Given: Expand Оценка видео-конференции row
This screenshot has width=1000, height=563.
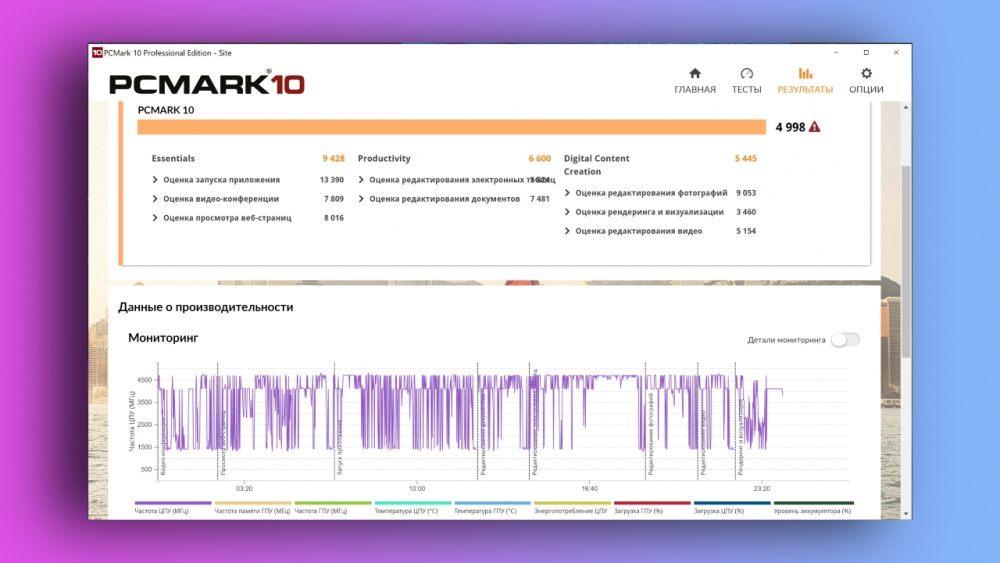Looking at the screenshot, I should tap(155, 199).
